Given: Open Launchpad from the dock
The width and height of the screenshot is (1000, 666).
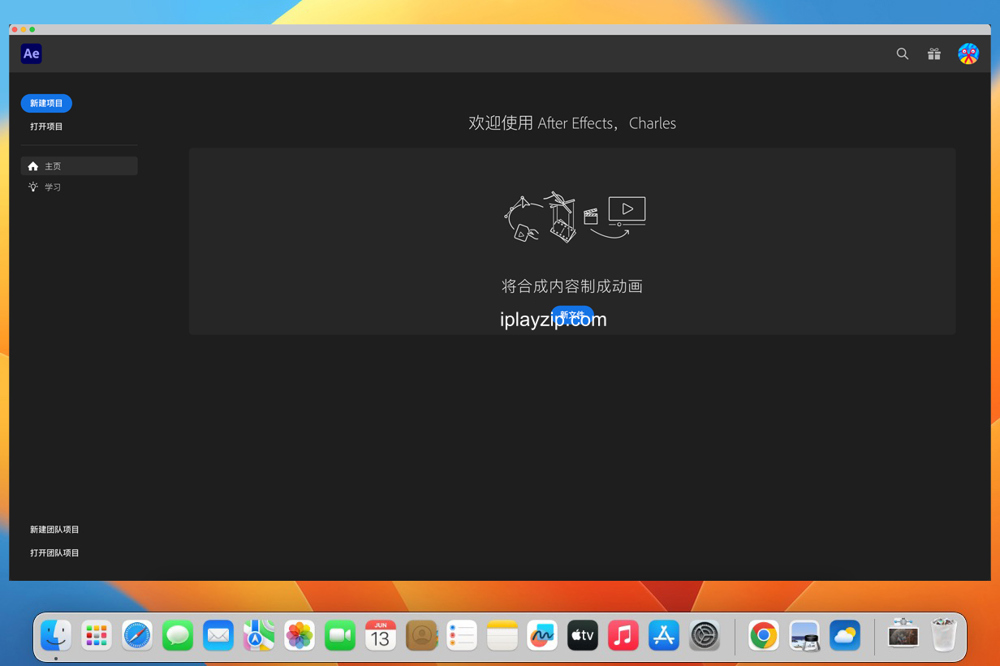Looking at the screenshot, I should (96, 635).
